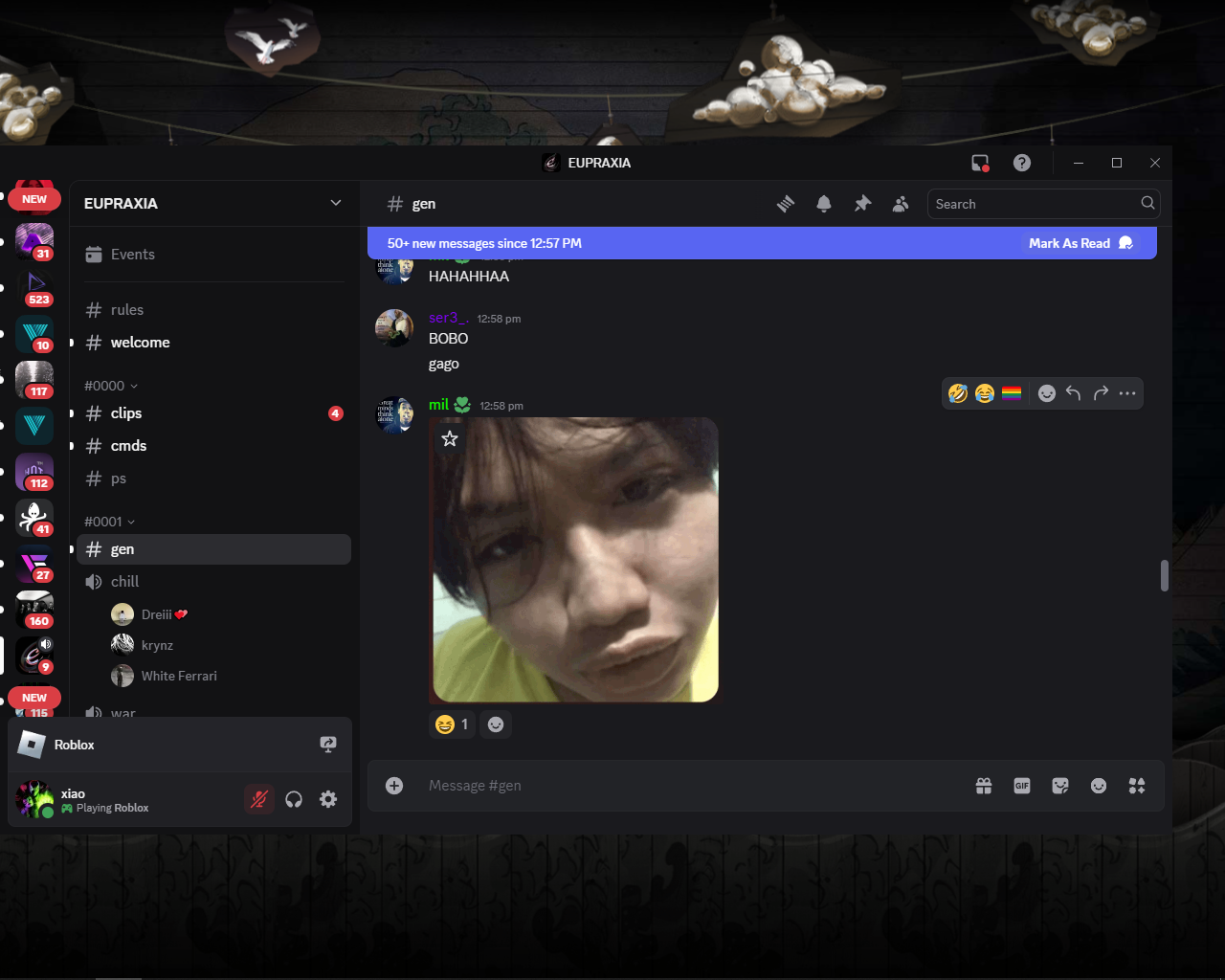
Task: Click the Forward arrow icon
Action: pos(1101,393)
